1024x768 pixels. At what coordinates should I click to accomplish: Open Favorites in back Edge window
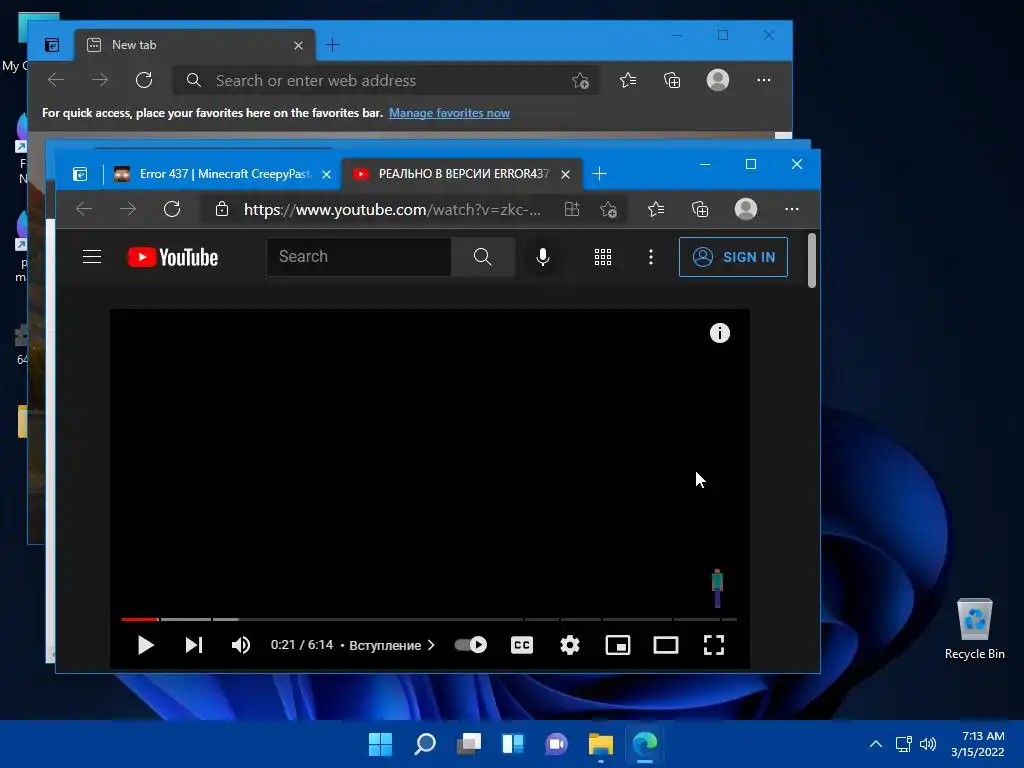[x=628, y=80]
